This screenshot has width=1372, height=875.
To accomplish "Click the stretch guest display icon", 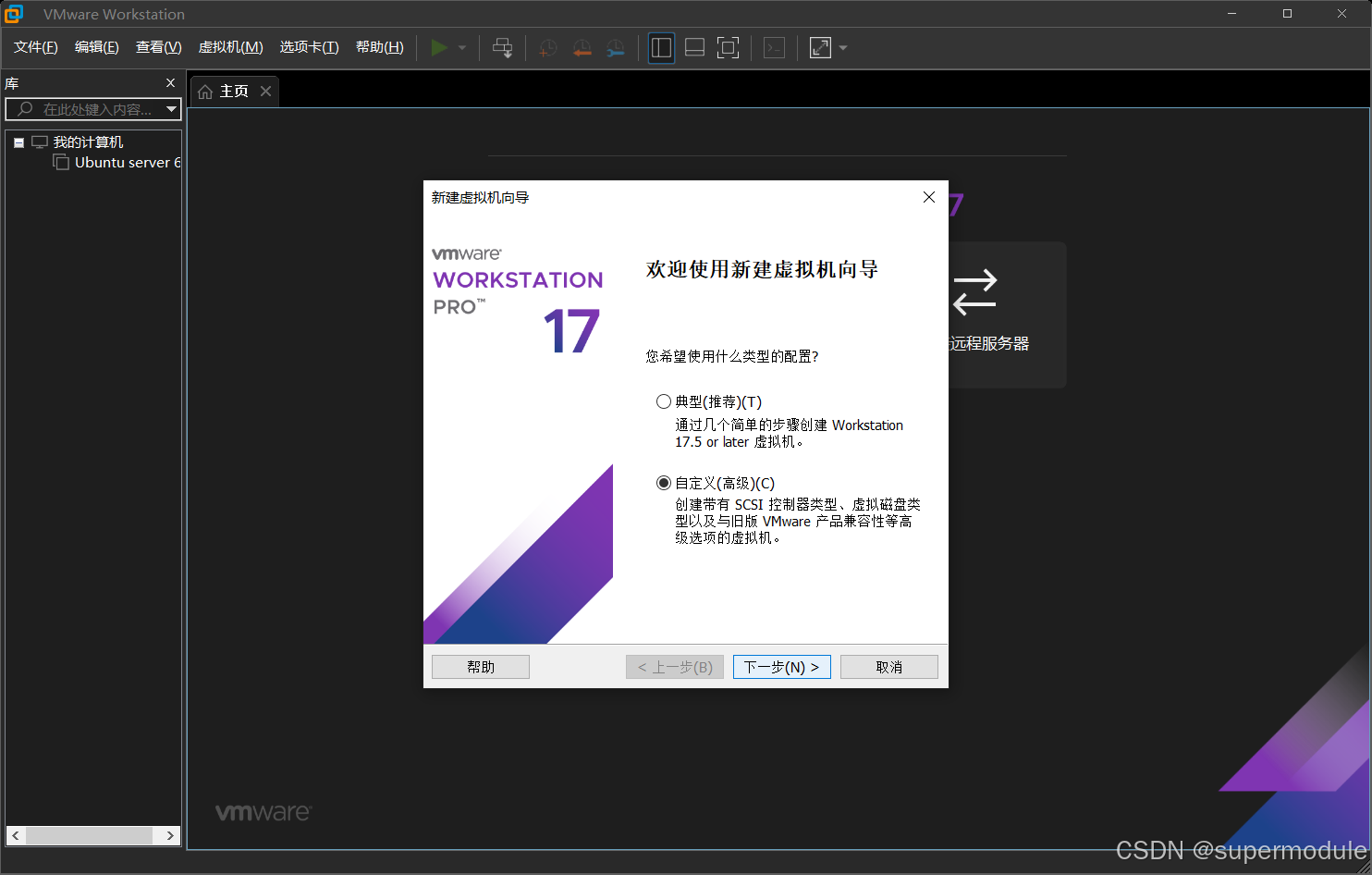I will [x=820, y=48].
